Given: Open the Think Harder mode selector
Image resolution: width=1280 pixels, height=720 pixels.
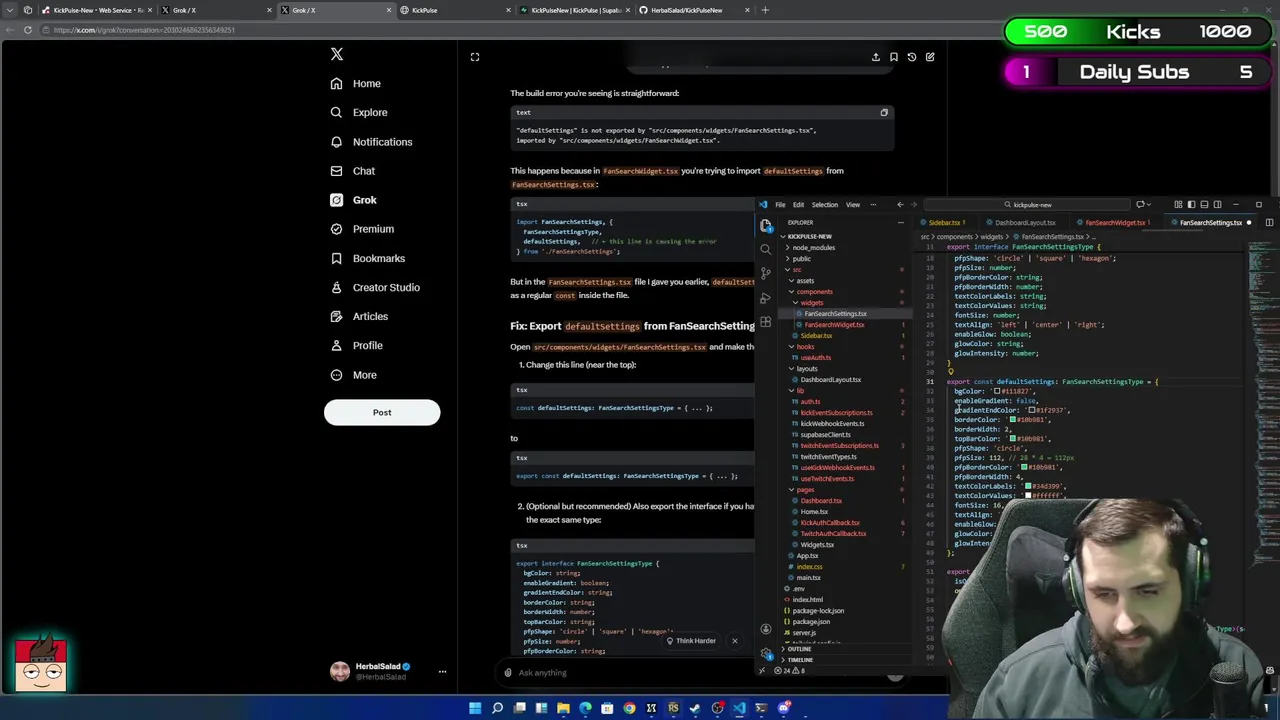Looking at the screenshot, I should coord(691,641).
